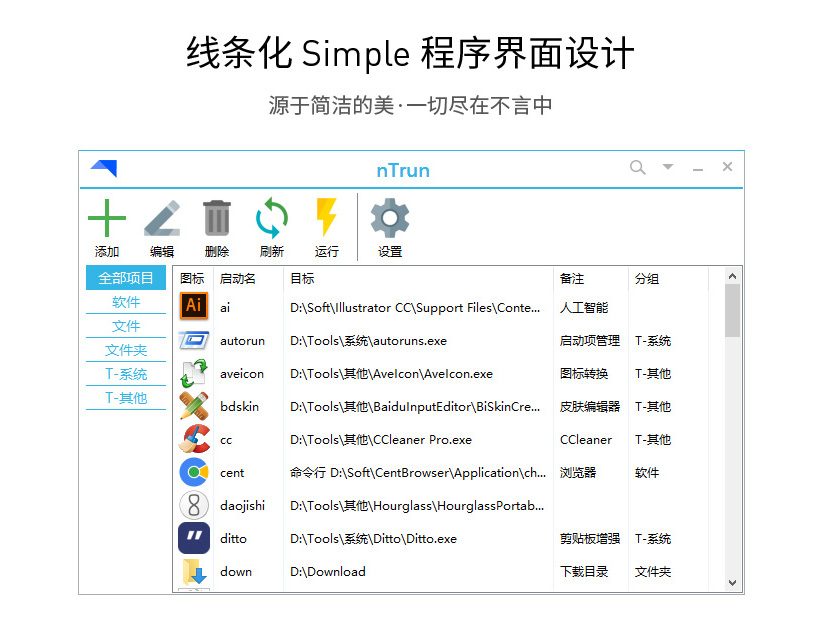Click the search magnifier in title bar
Image resolution: width=827 pixels, height=617 pixels.
[638, 168]
